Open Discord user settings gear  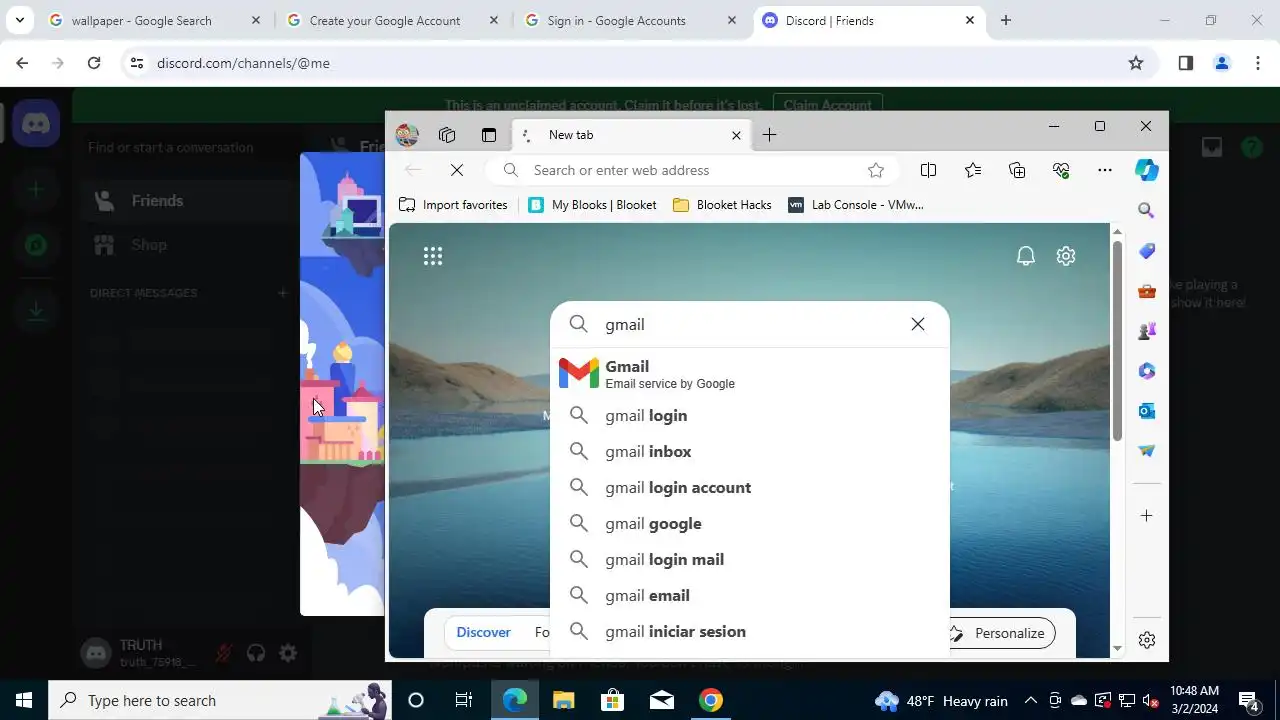point(288,653)
